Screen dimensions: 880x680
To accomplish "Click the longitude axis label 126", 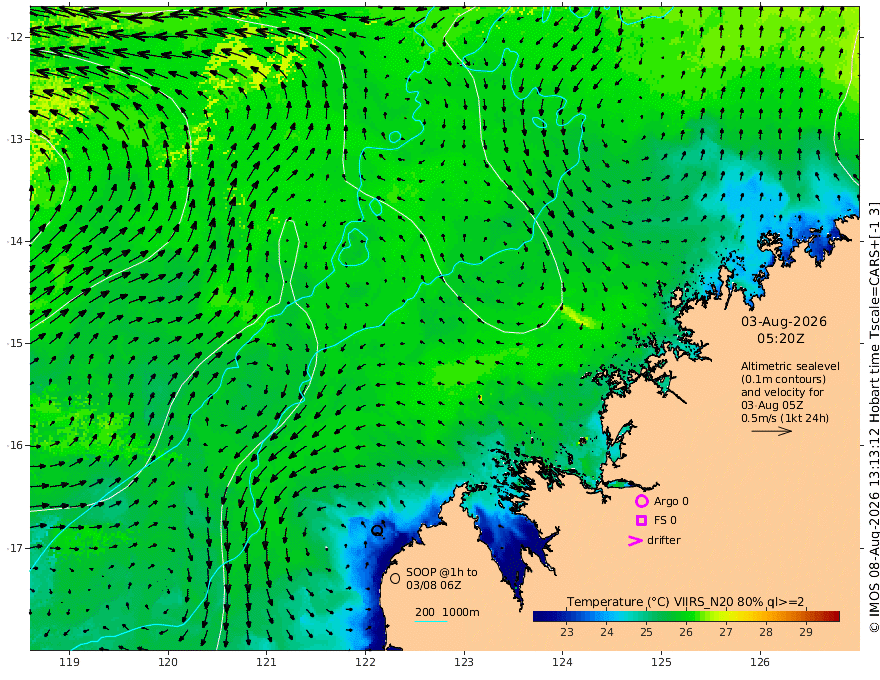I will pos(760,662).
